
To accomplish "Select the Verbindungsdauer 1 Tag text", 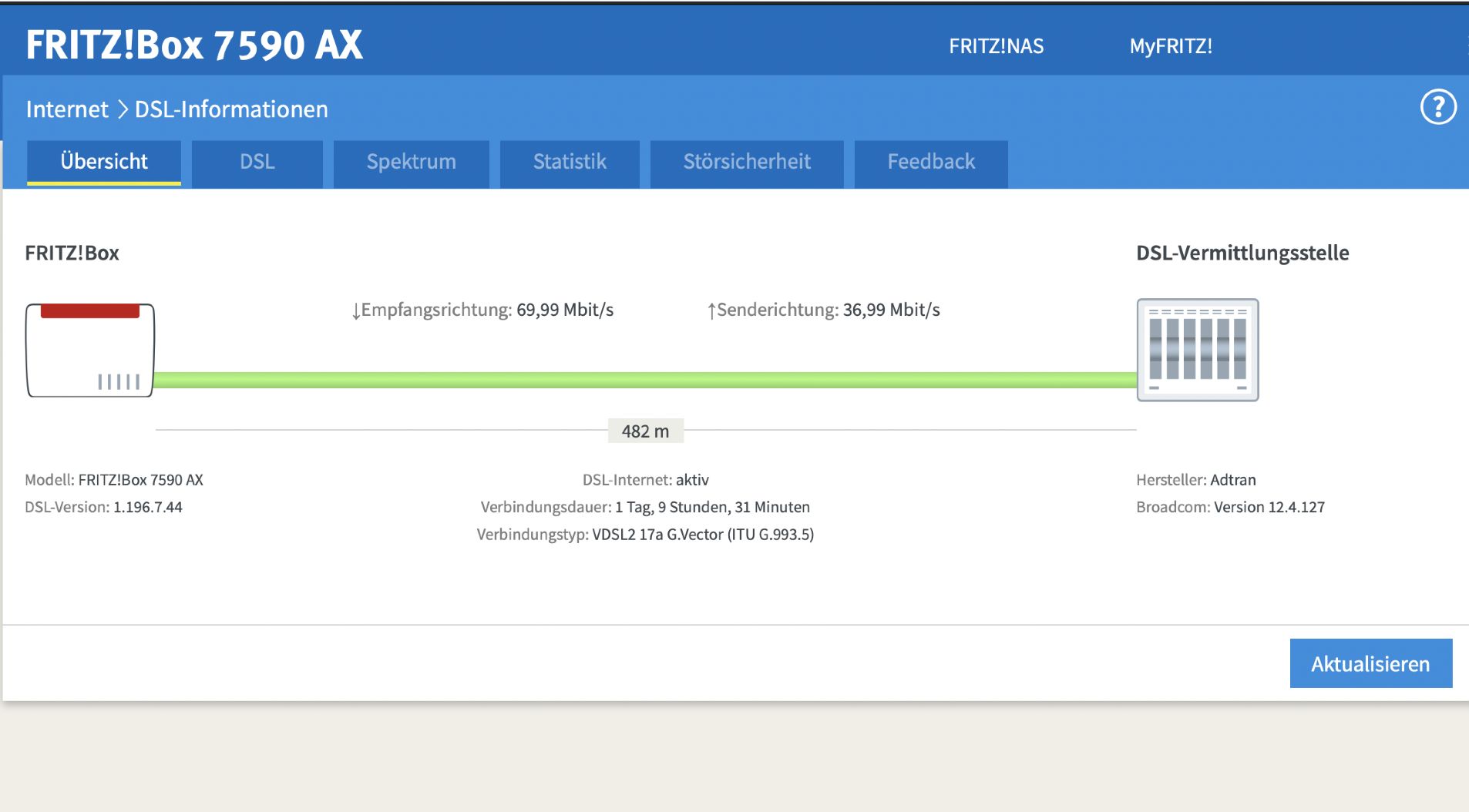I will (x=645, y=507).
